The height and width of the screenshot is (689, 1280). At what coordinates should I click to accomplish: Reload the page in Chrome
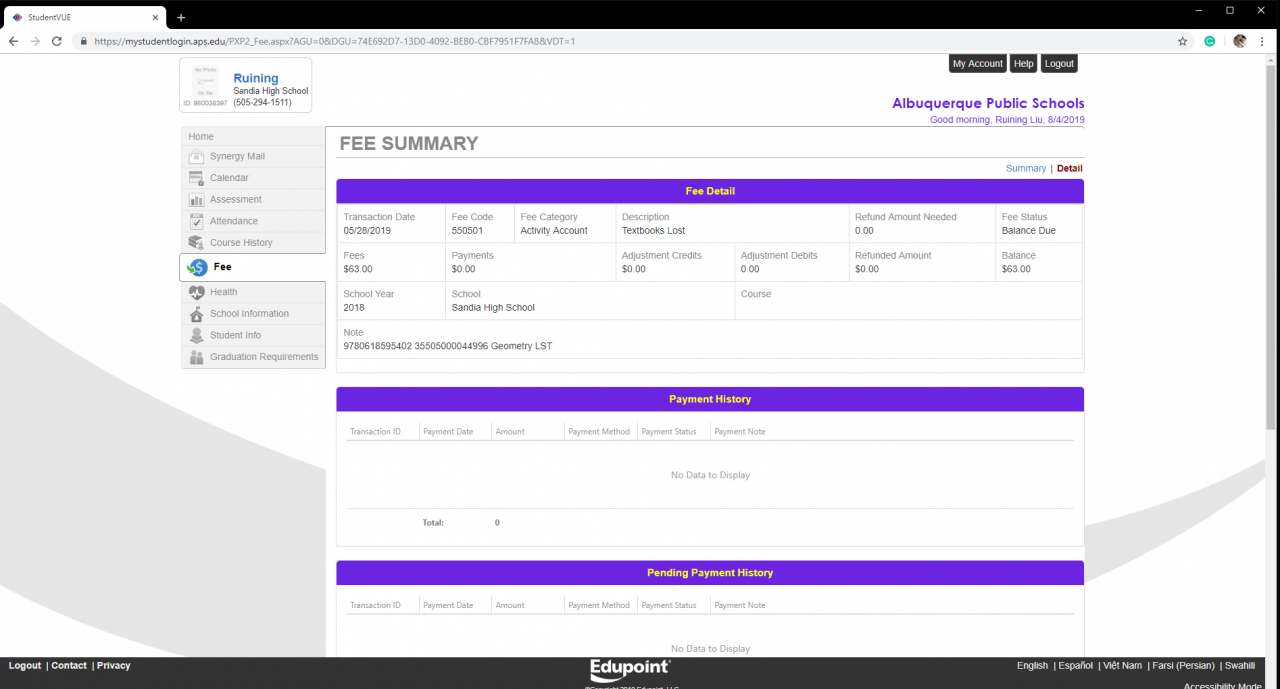57,41
